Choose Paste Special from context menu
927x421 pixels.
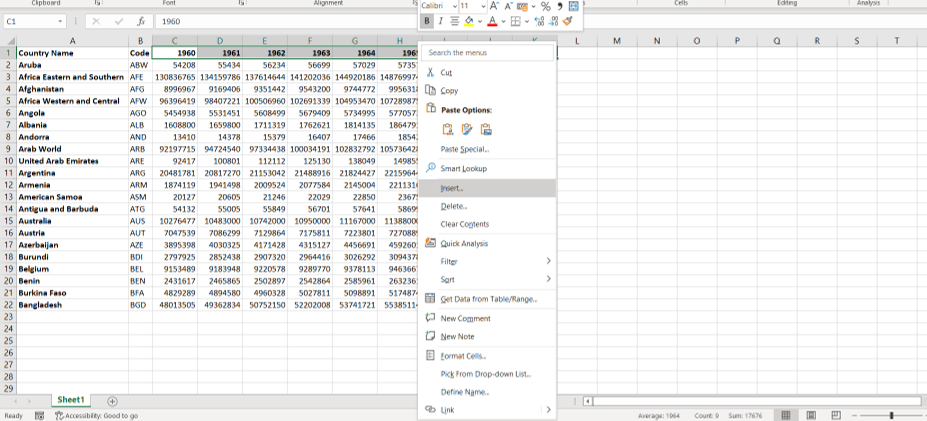pyautogui.click(x=488, y=149)
